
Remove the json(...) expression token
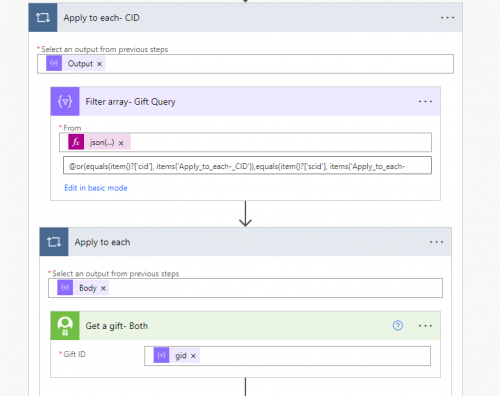click(x=121, y=143)
